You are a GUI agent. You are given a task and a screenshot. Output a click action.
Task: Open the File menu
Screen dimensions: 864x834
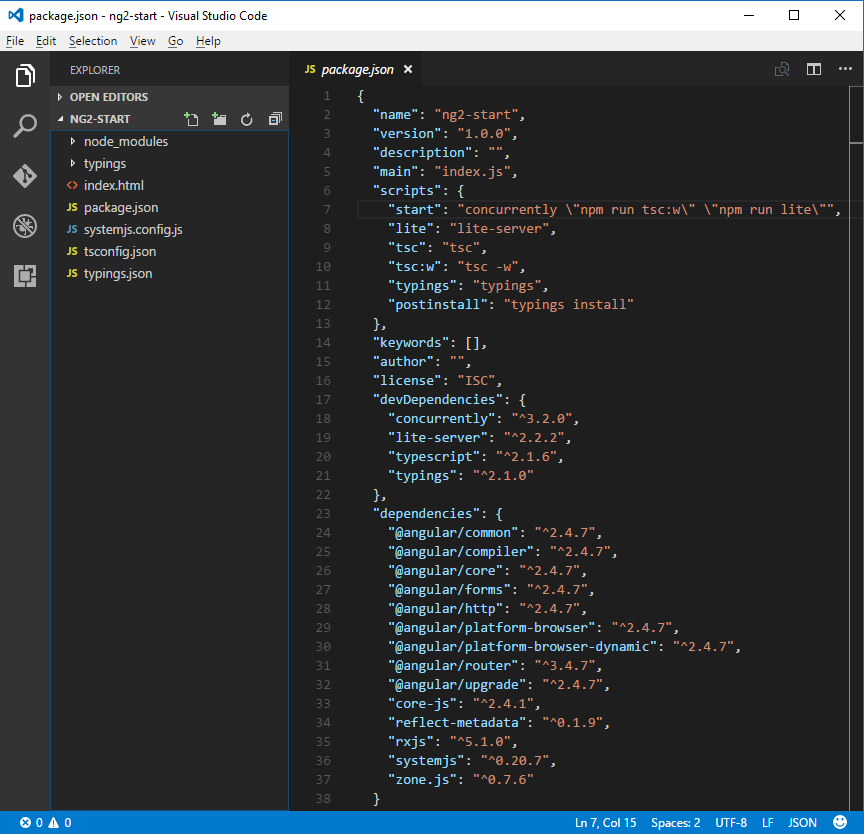(x=15, y=41)
